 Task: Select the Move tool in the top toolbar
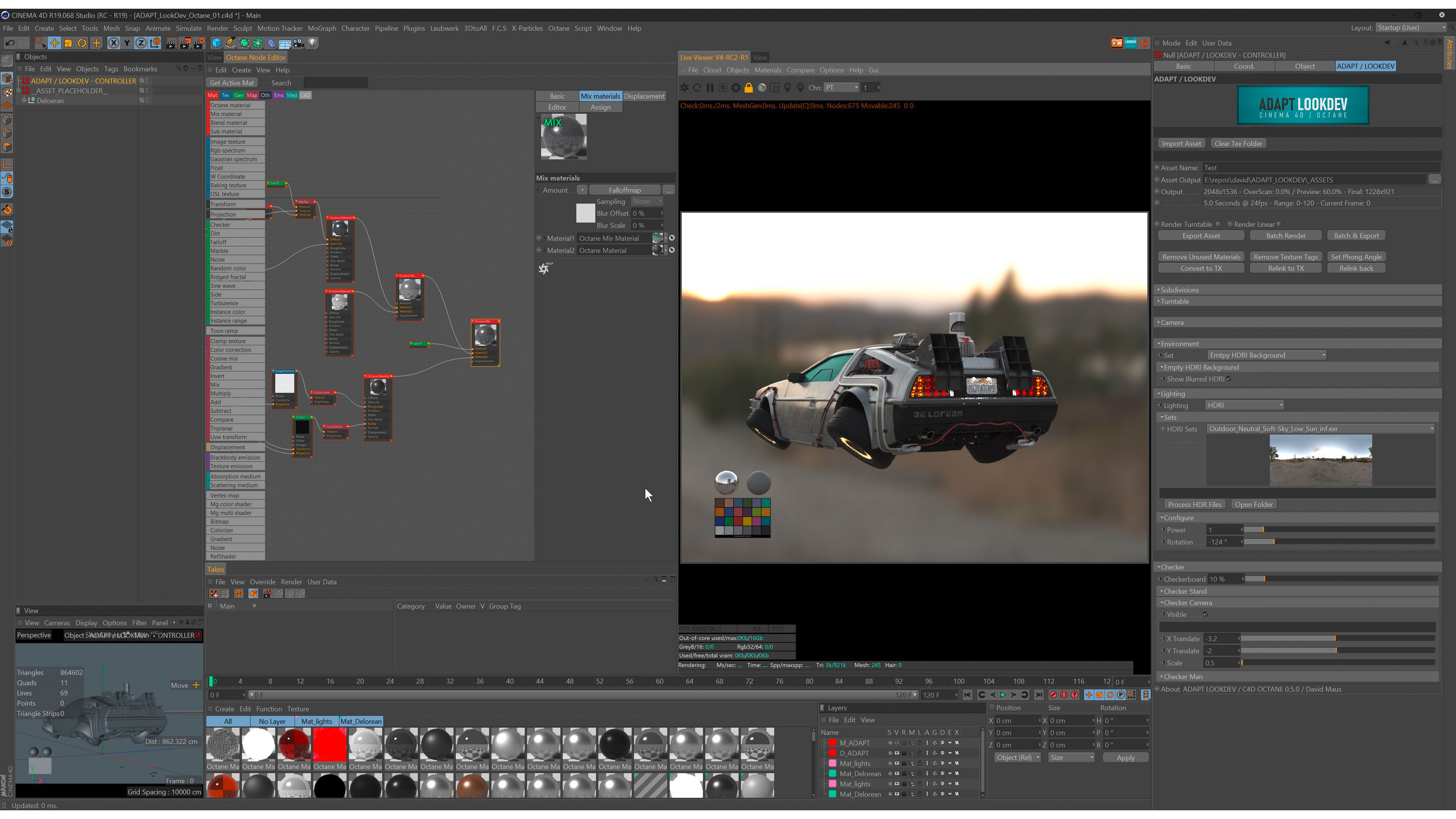(54, 43)
